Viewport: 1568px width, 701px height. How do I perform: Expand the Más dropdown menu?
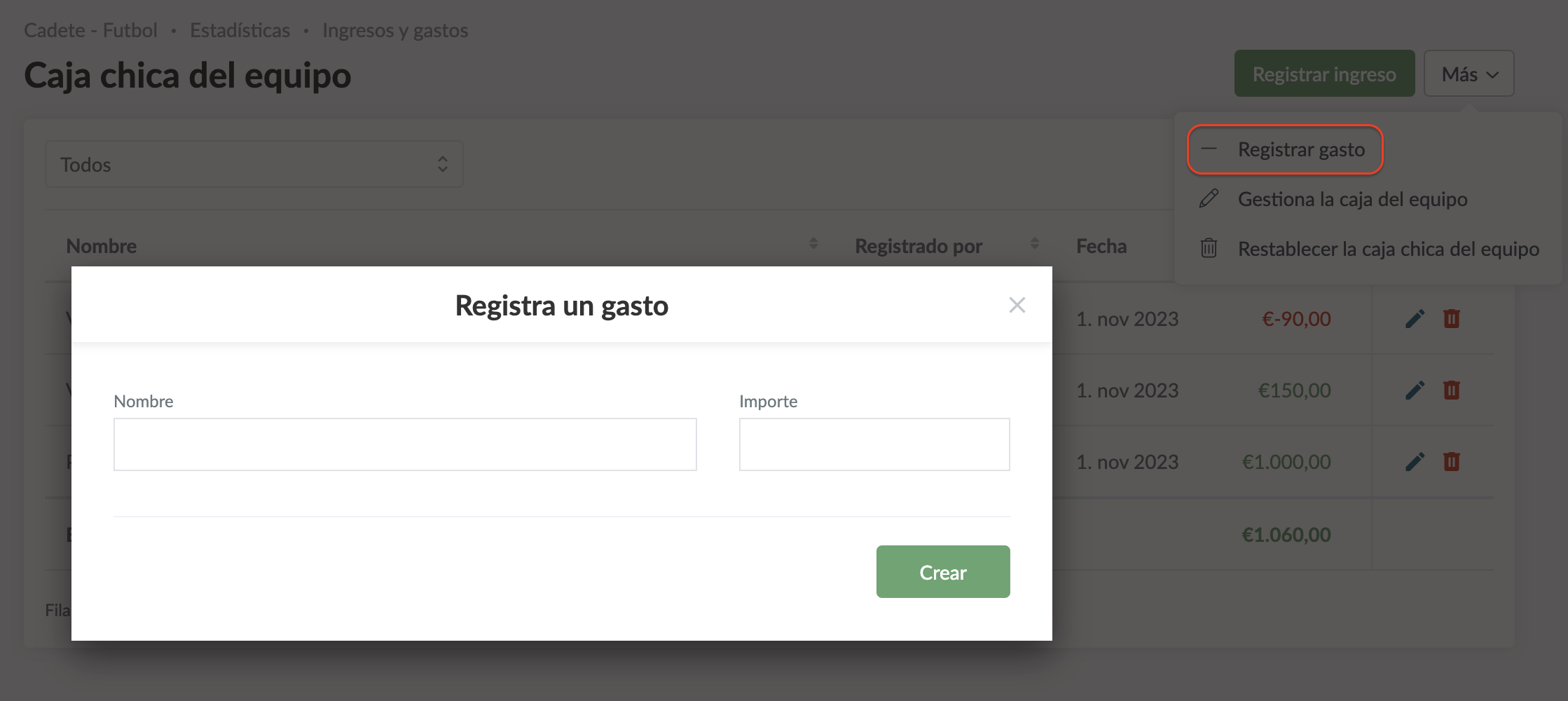1469,74
